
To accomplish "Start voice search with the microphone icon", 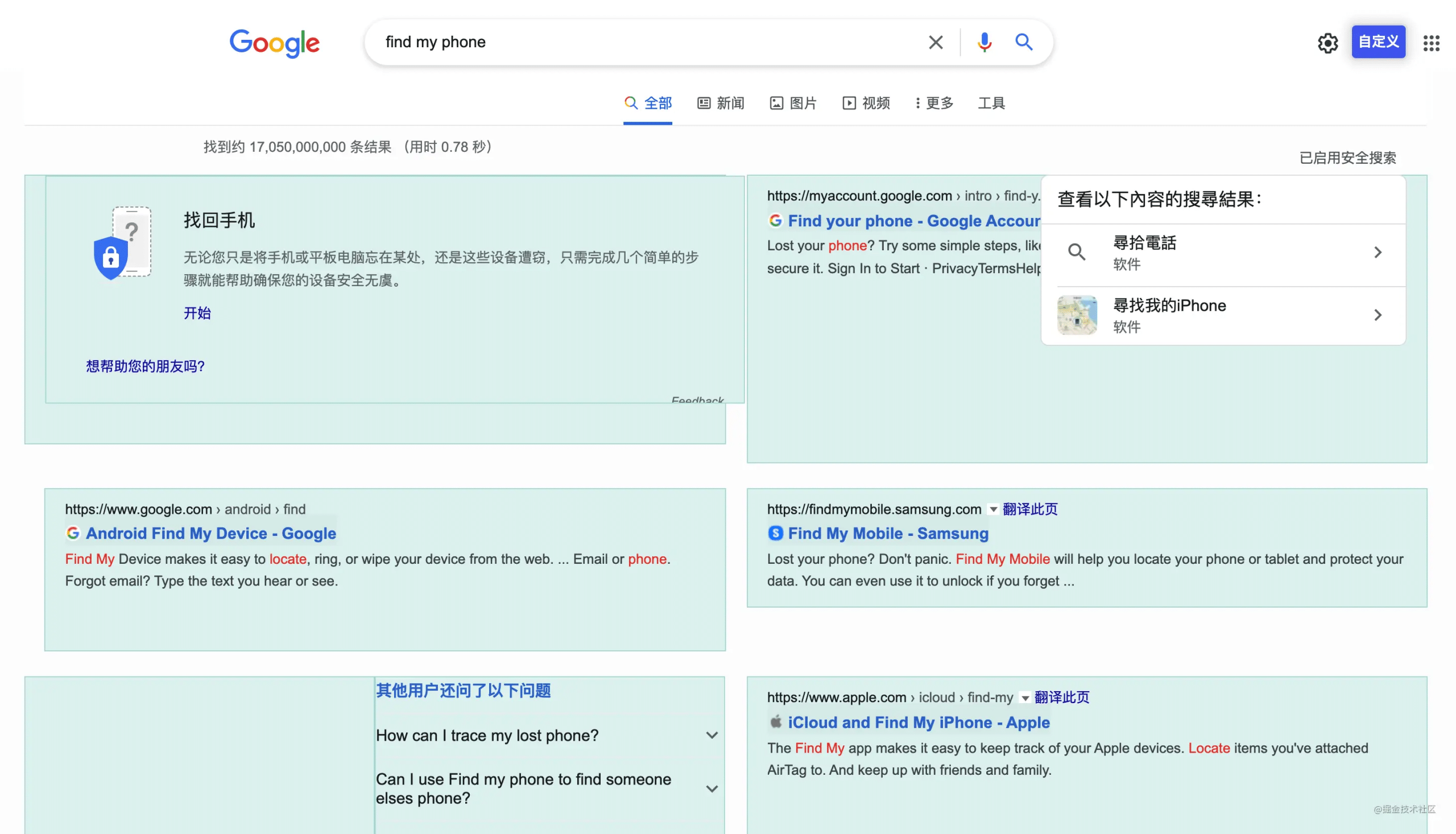I will (x=983, y=43).
